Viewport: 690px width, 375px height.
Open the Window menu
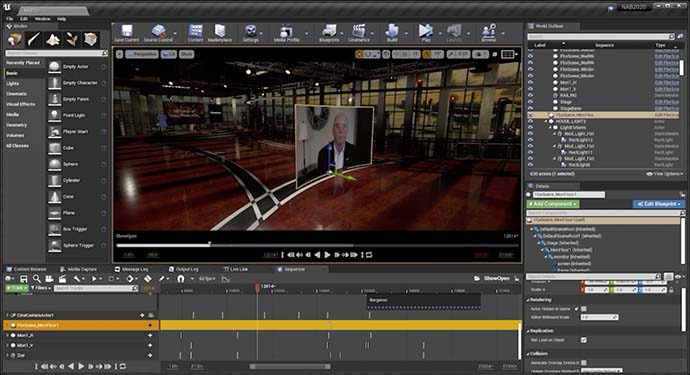point(42,19)
